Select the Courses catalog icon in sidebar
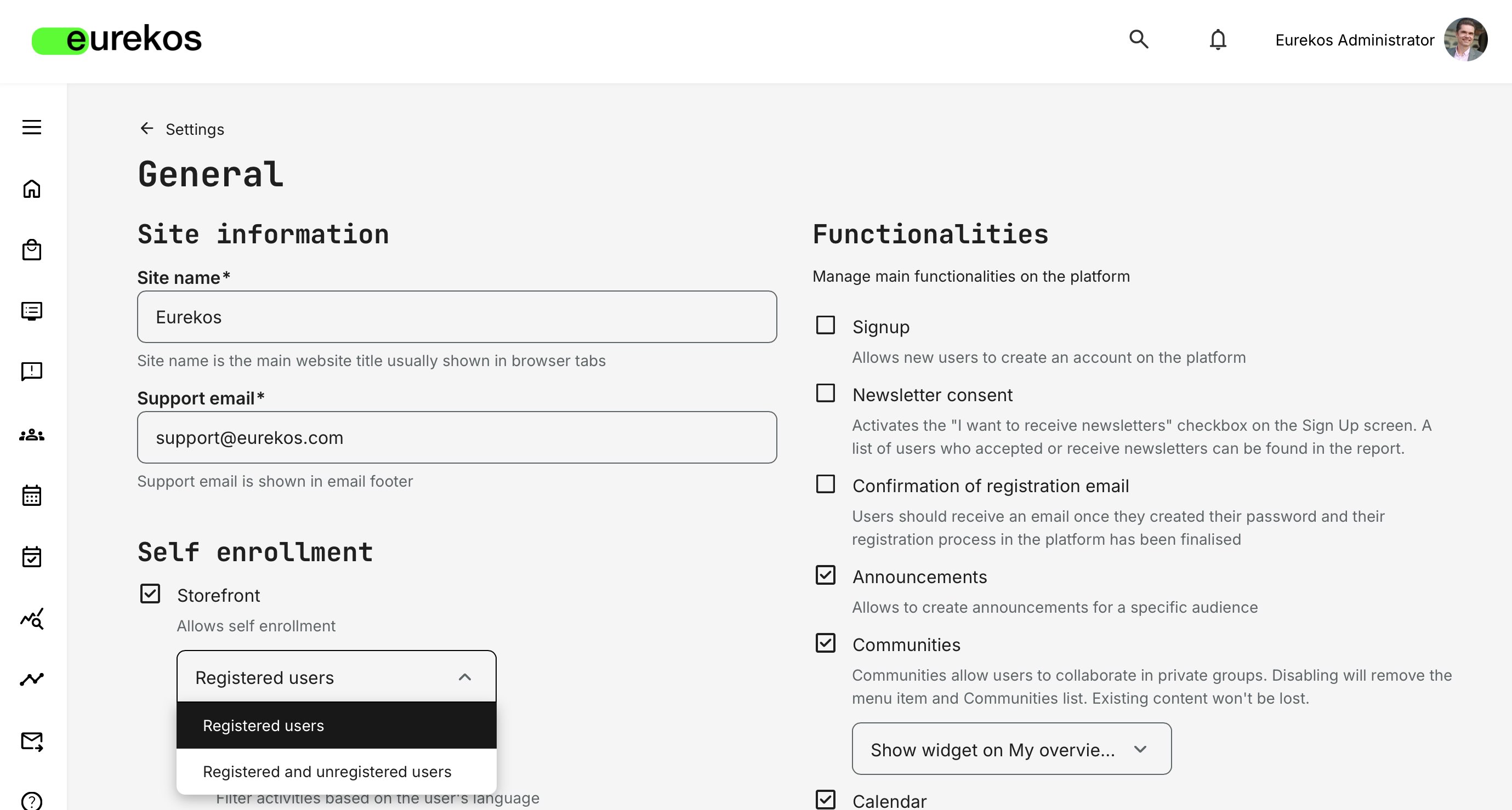1512x810 pixels. coord(32,311)
